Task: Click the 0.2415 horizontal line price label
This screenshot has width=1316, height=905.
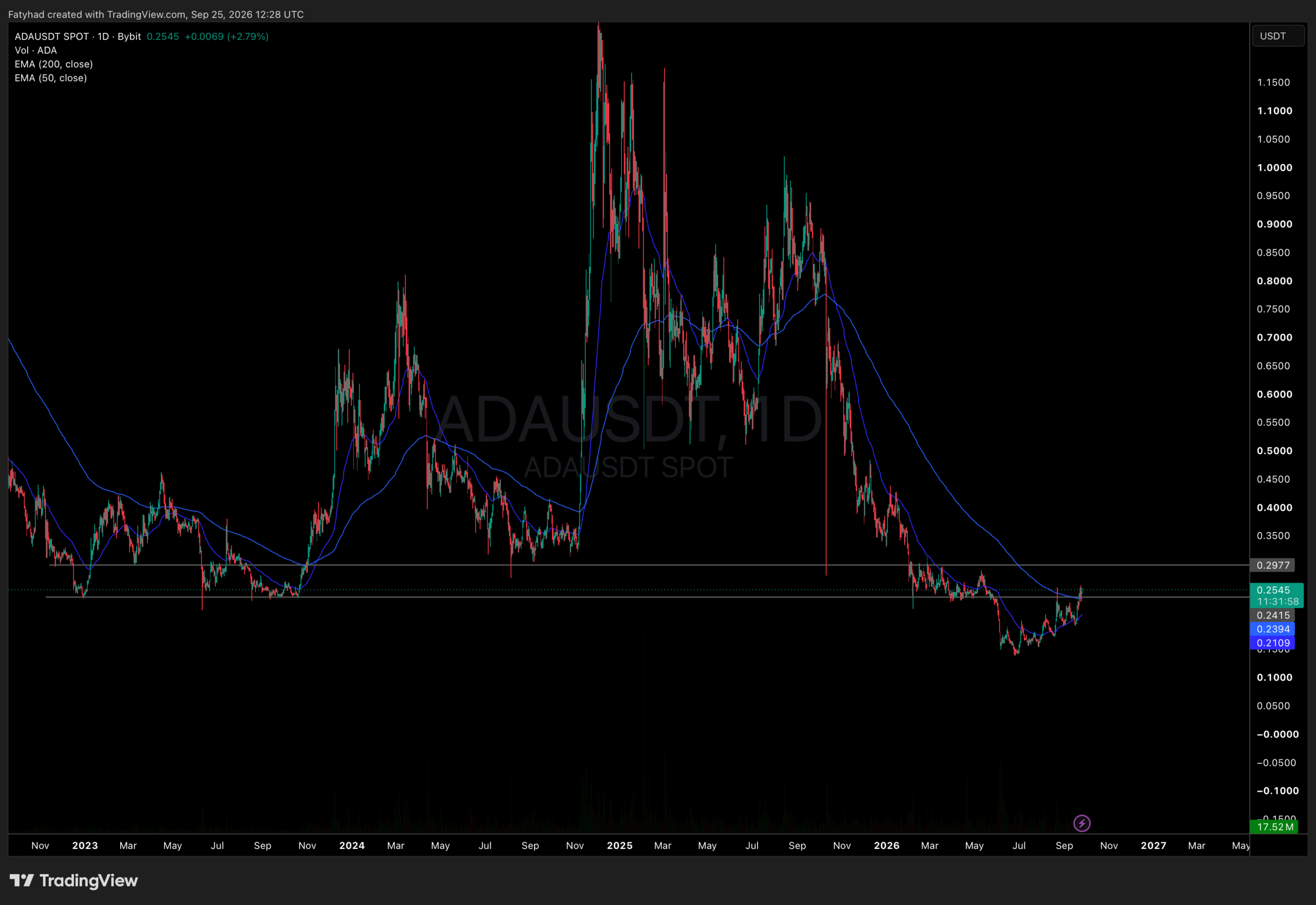Action: tap(1272, 615)
